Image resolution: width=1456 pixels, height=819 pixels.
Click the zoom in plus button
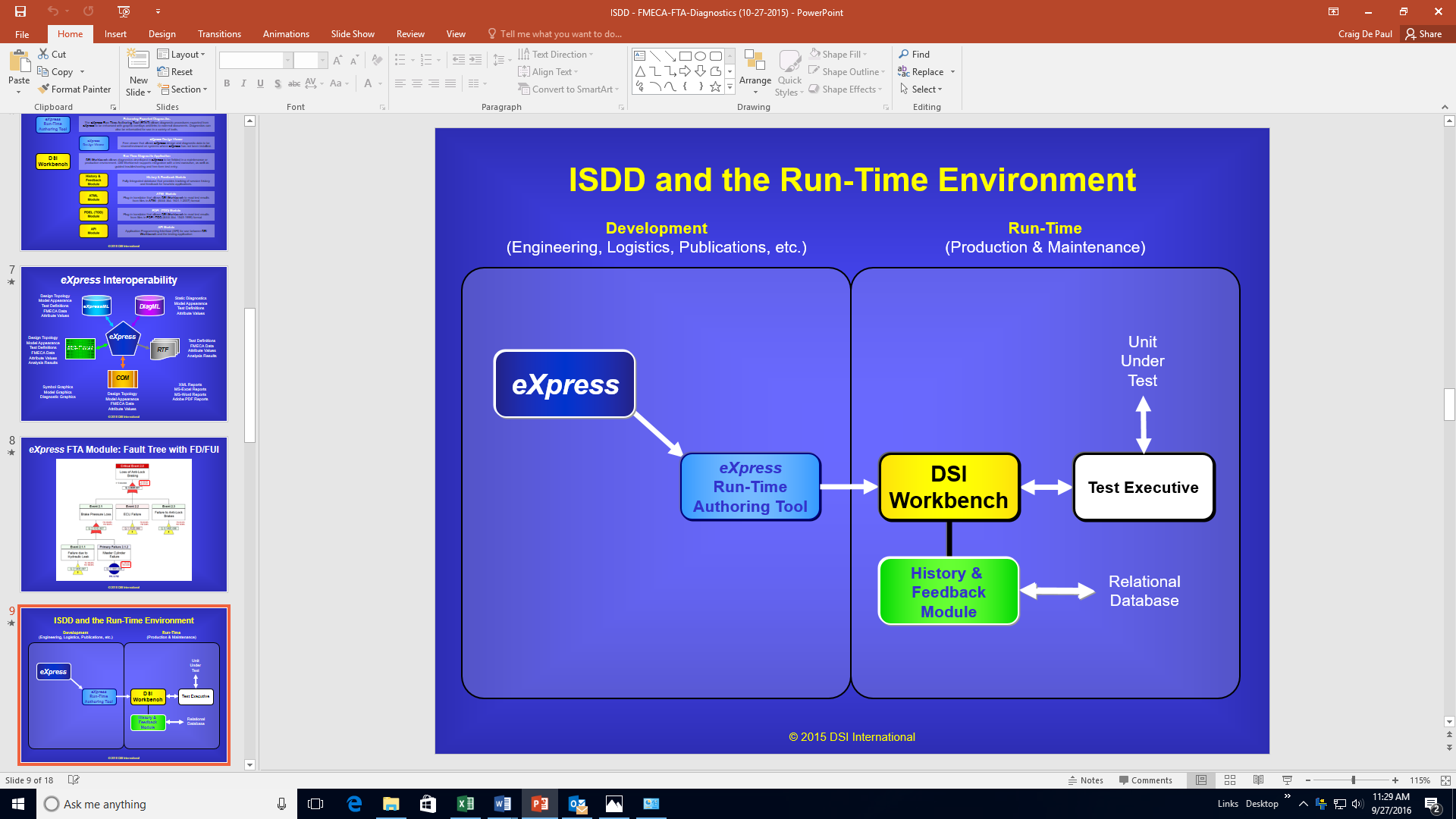pyautogui.click(x=1395, y=780)
